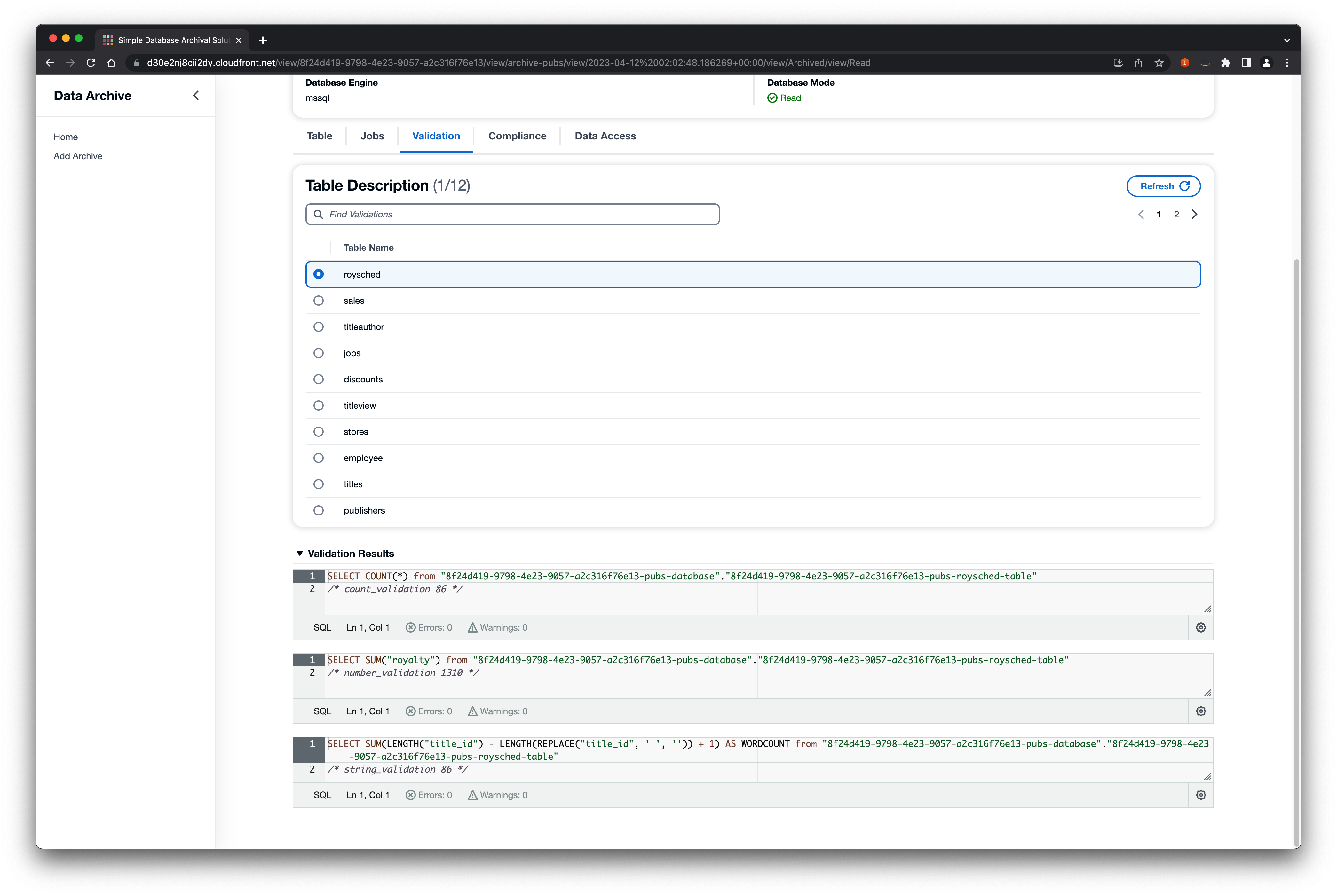
Task: Bookmark the page with the star icon
Action: coord(1159,63)
